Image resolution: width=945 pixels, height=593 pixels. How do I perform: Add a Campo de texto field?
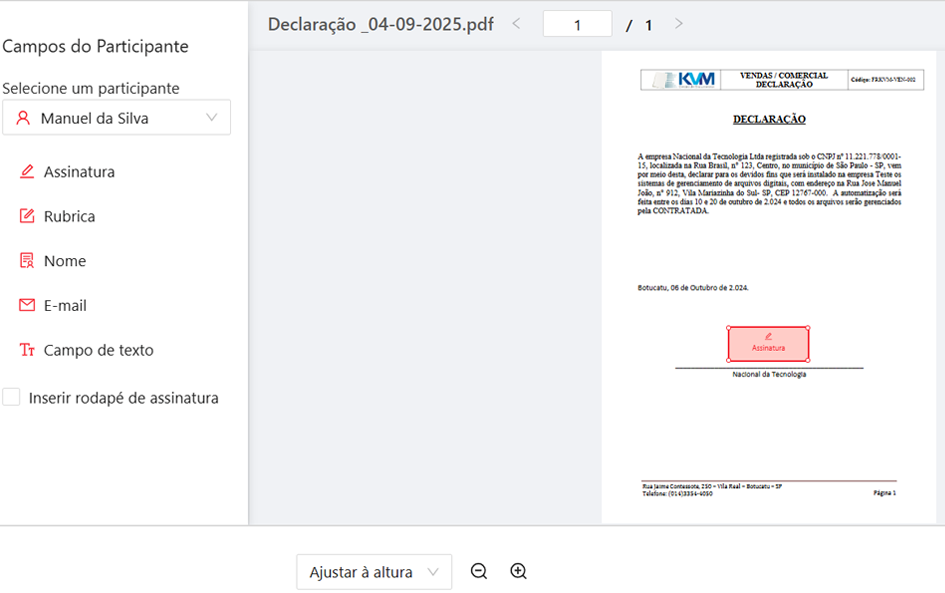[98, 350]
